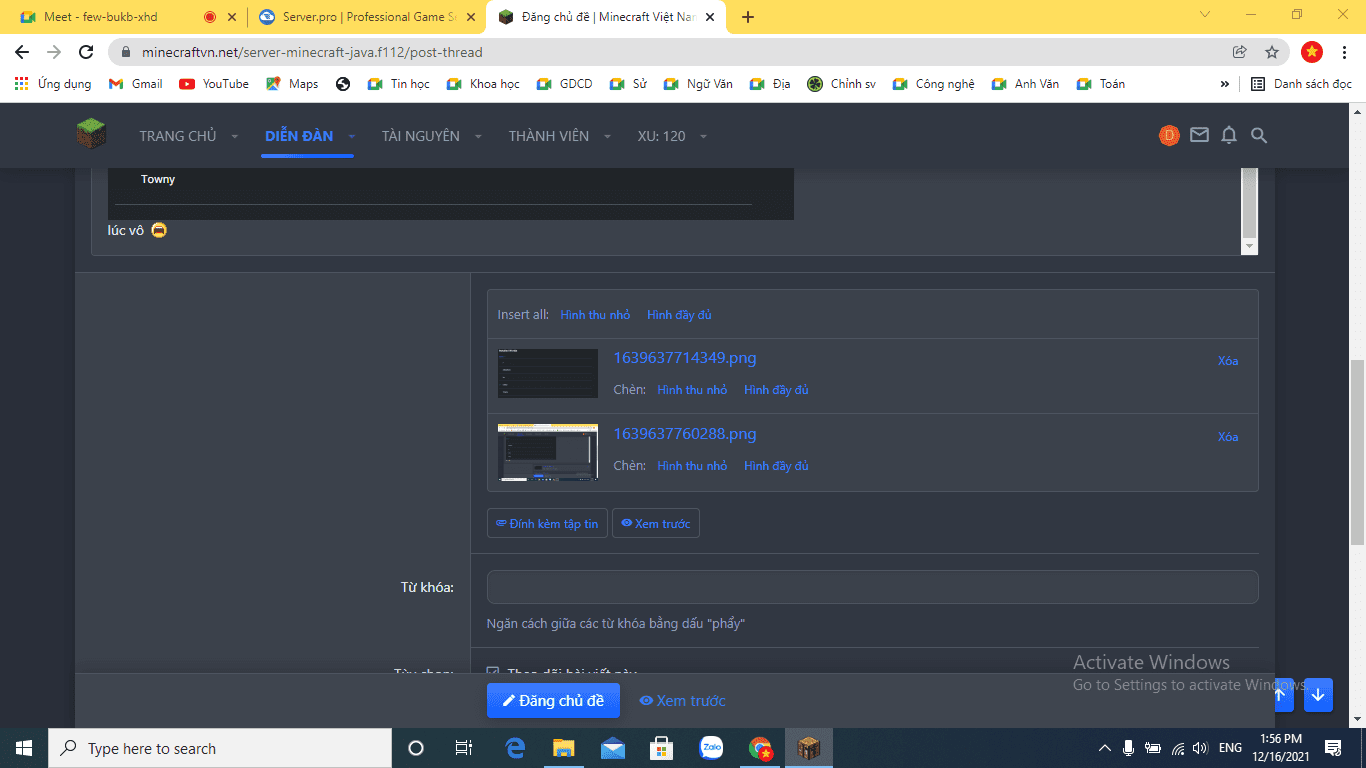Open the forum search magnifier icon
The height and width of the screenshot is (768, 1366).
[1259, 135]
